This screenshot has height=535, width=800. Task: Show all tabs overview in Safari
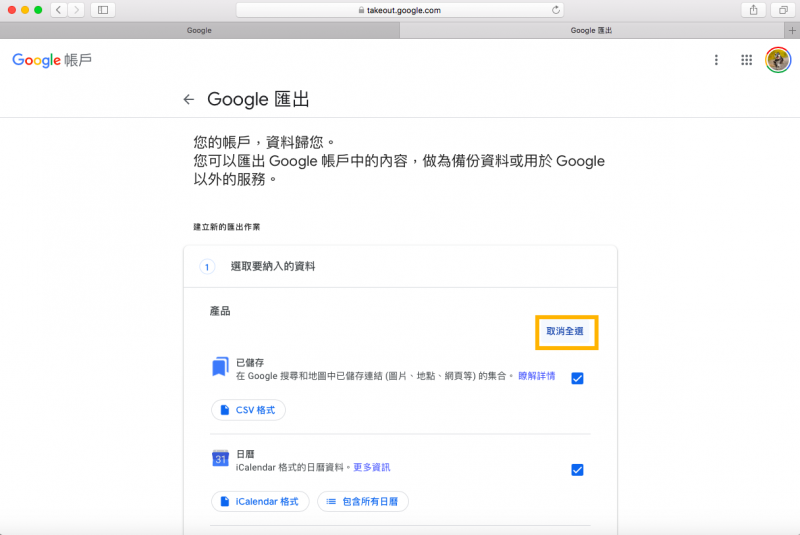pos(783,10)
